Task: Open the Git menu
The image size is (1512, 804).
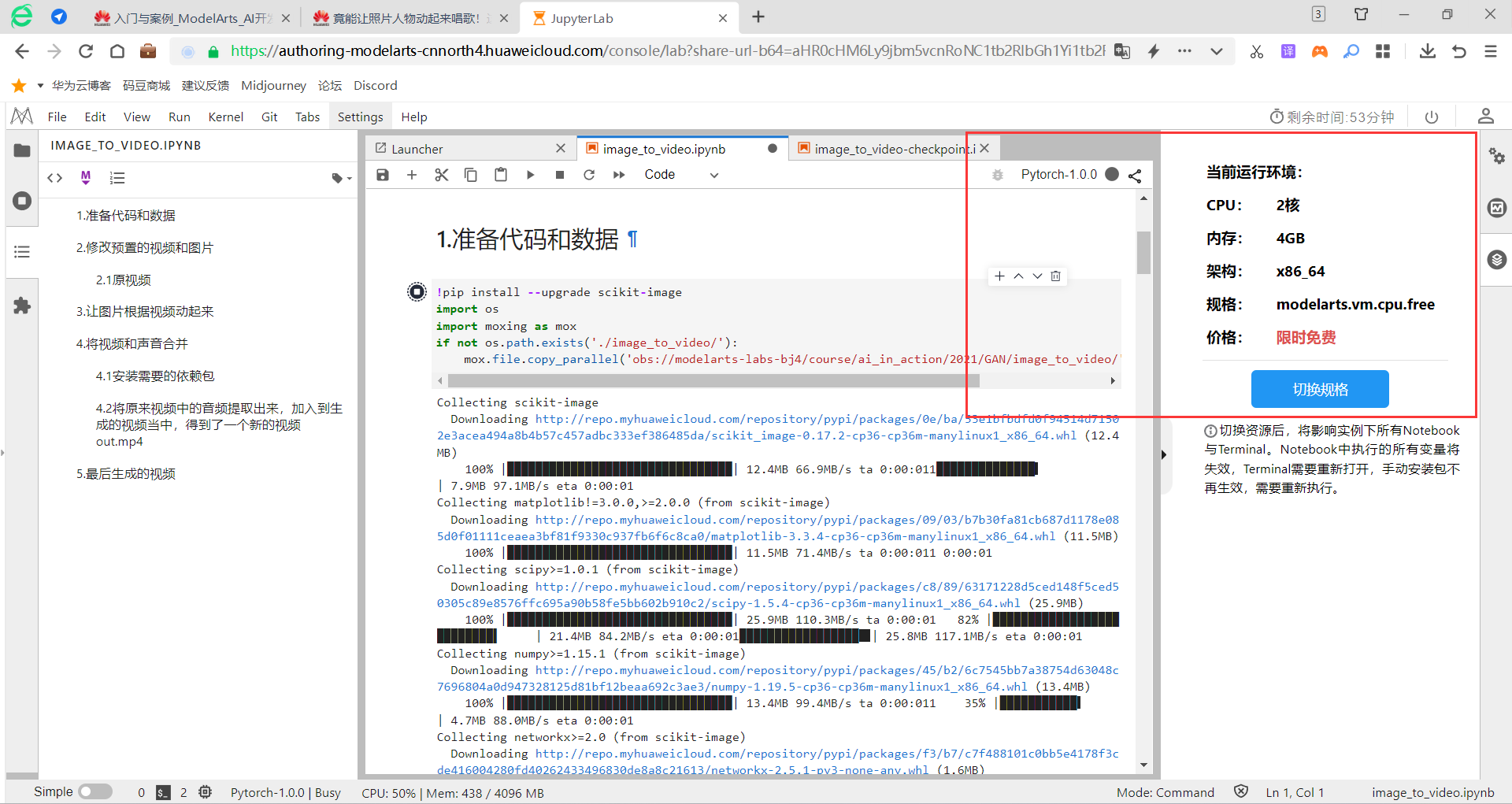Action: pos(269,117)
